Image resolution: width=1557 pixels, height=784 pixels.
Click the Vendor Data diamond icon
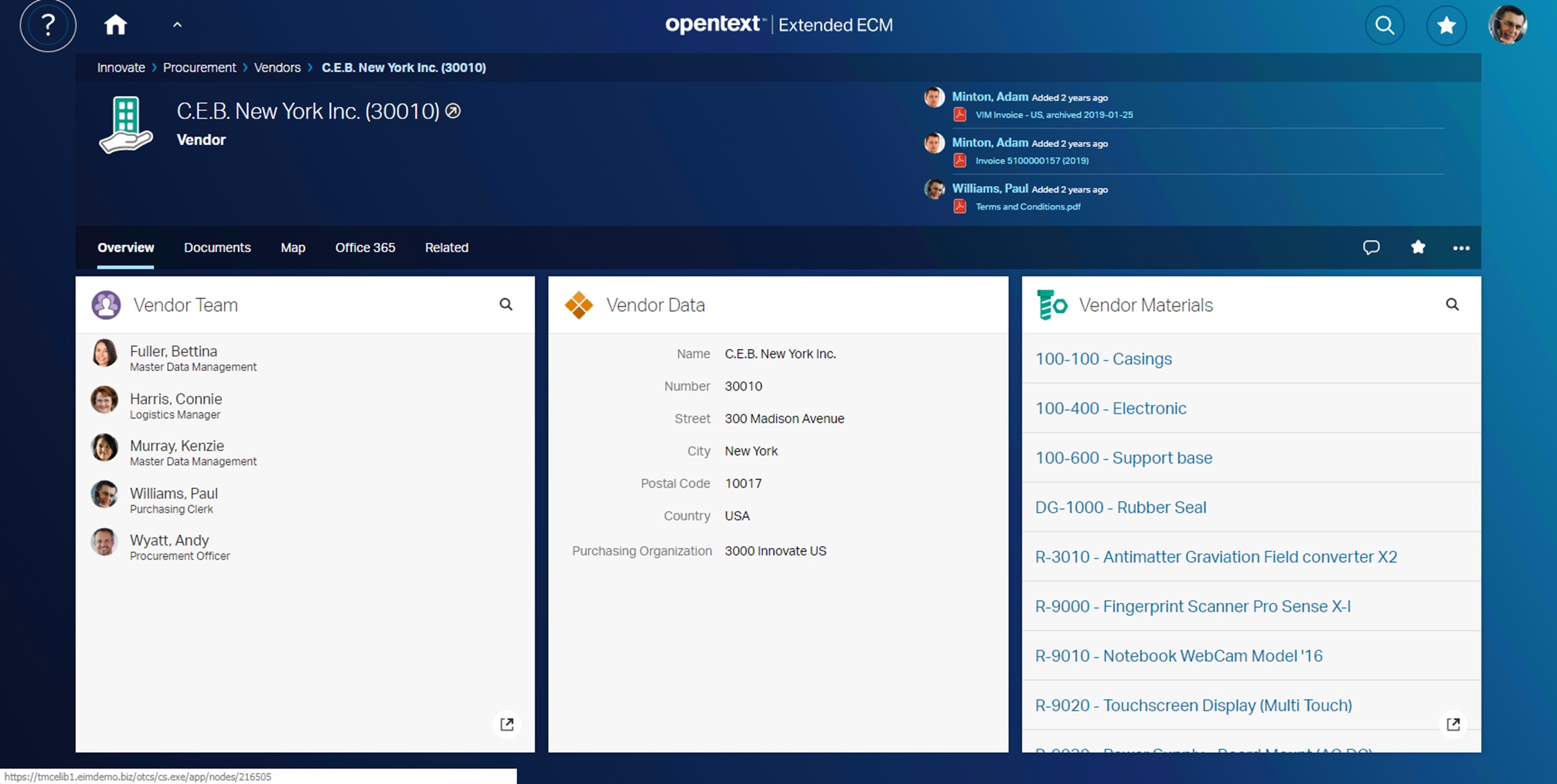tap(579, 305)
